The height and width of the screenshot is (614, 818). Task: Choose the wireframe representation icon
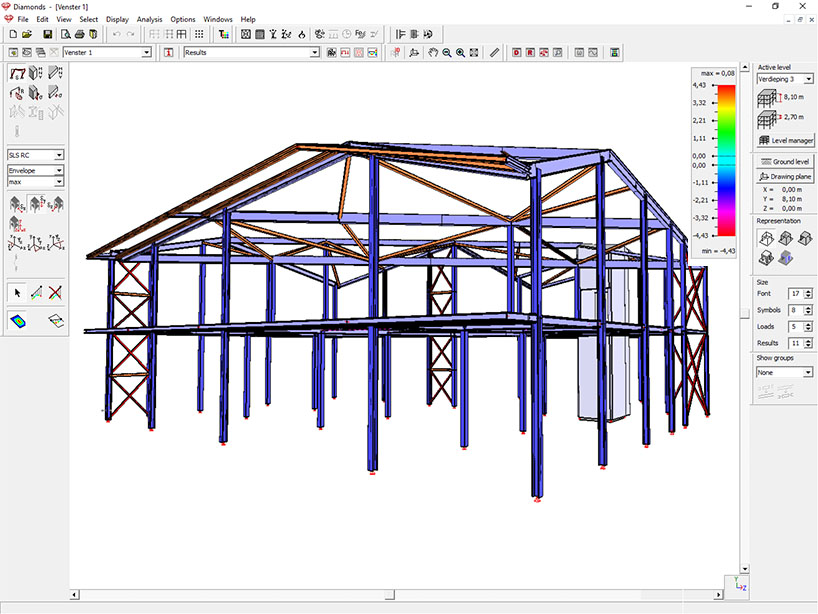(766, 238)
